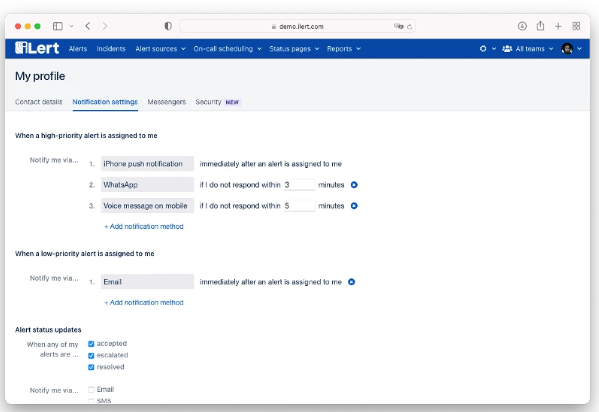Uncheck the escalated status checkbox

(x=91, y=355)
